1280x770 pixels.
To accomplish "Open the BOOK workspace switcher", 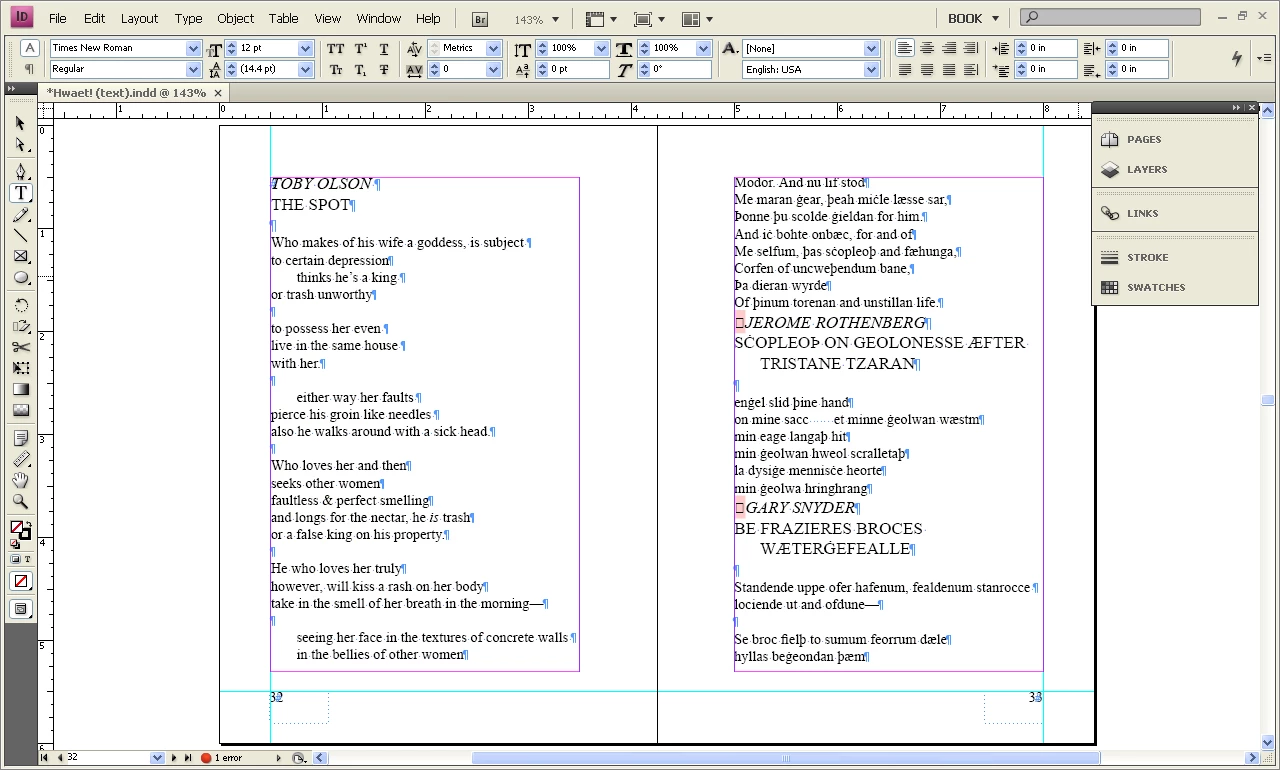I will click(973, 18).
